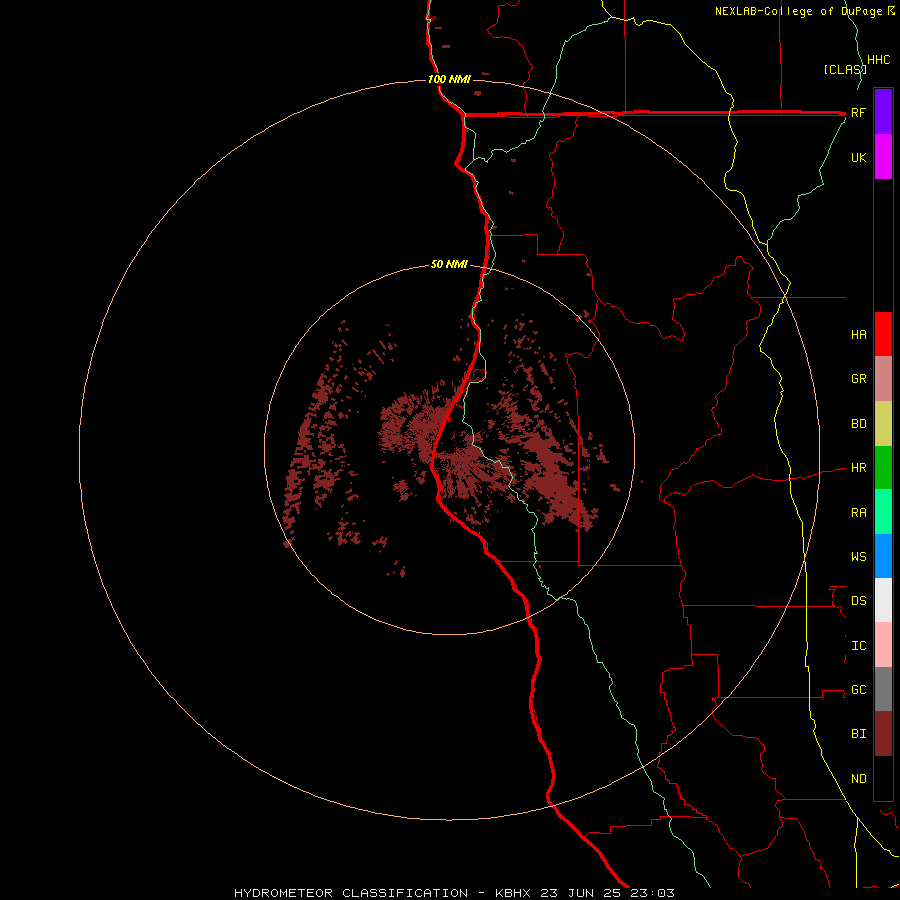Viewport: 900px width, 900px height.
Task: Click the HA legend label
Action: tap(858, 335)
